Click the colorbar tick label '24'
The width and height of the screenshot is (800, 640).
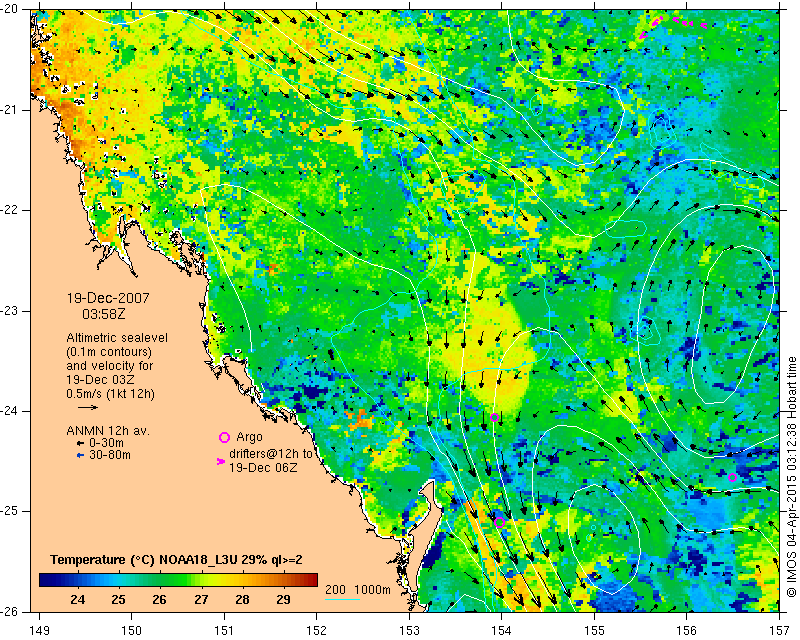[78, 599]
